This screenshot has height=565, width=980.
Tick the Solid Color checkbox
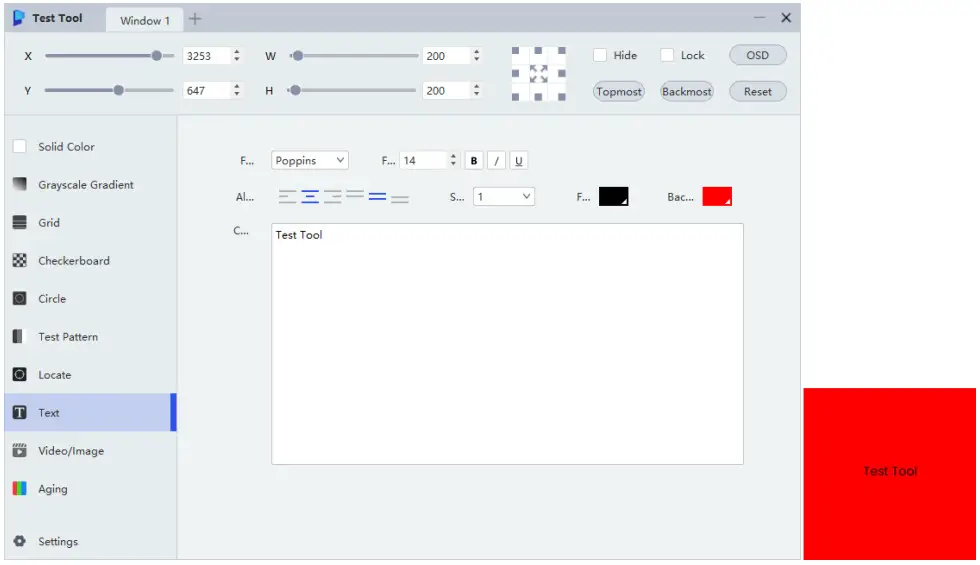[20, 147]
